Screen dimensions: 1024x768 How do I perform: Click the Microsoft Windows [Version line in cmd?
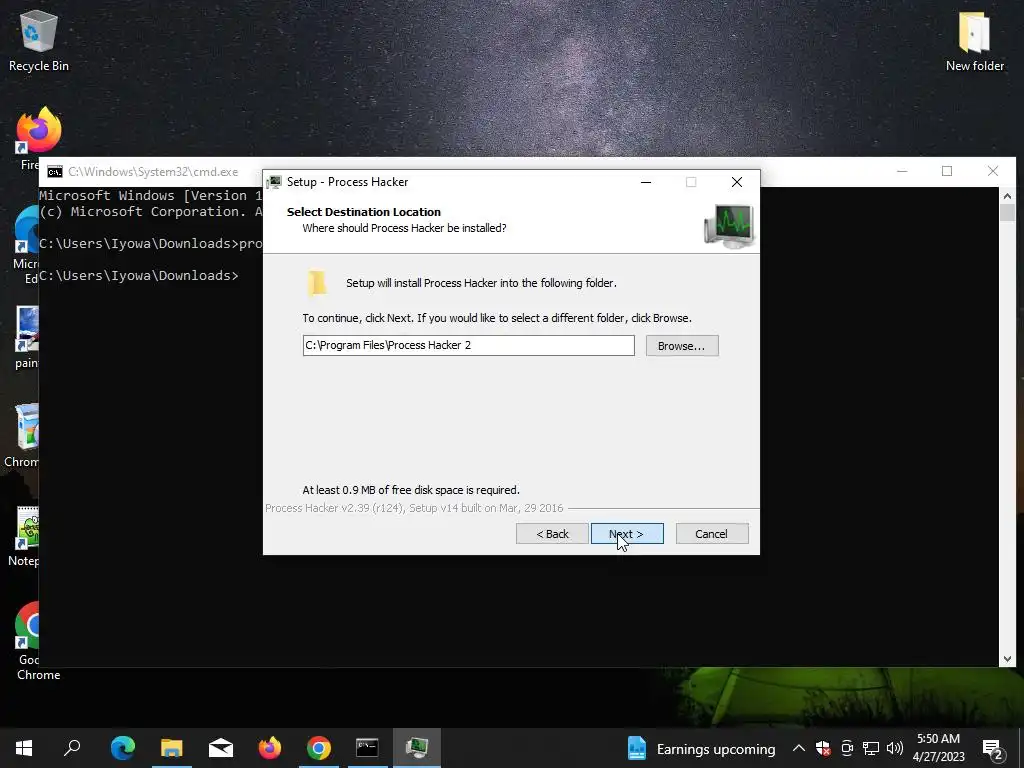coord(151,195)
